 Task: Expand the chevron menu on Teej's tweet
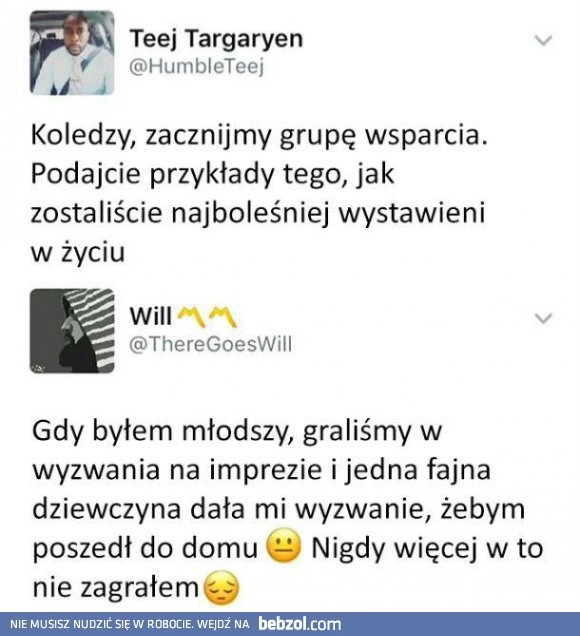click(543, 40)
